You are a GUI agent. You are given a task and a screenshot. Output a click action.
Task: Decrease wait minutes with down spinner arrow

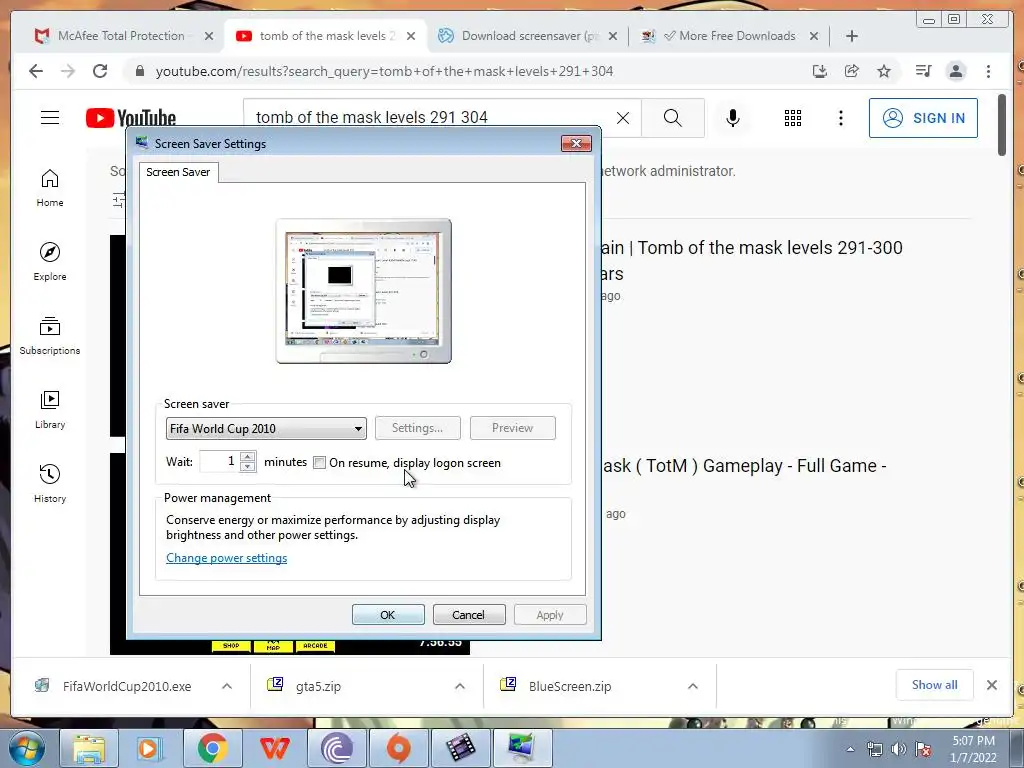pos(248,466)
